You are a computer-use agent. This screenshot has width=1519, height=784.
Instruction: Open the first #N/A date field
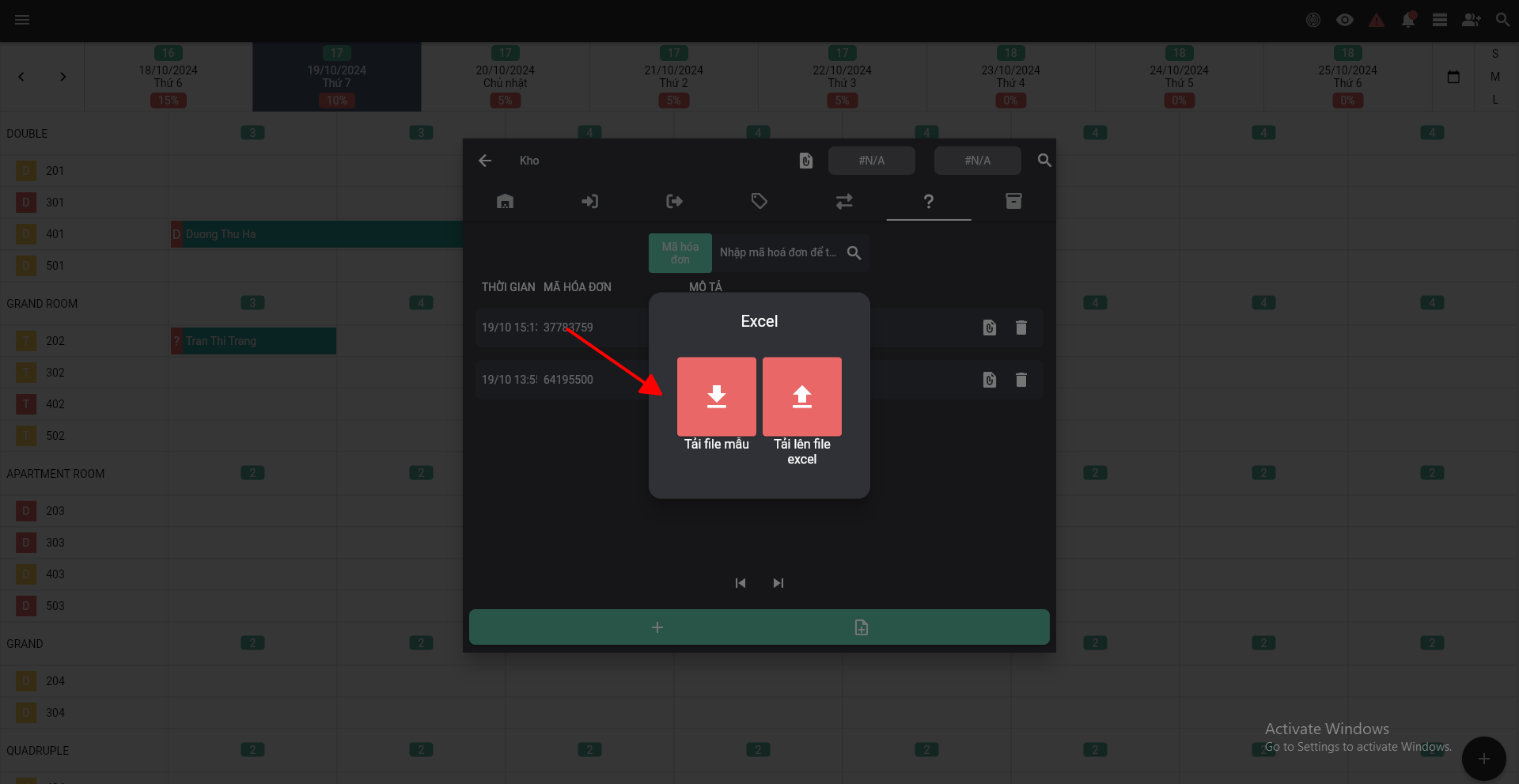[872, 161]
